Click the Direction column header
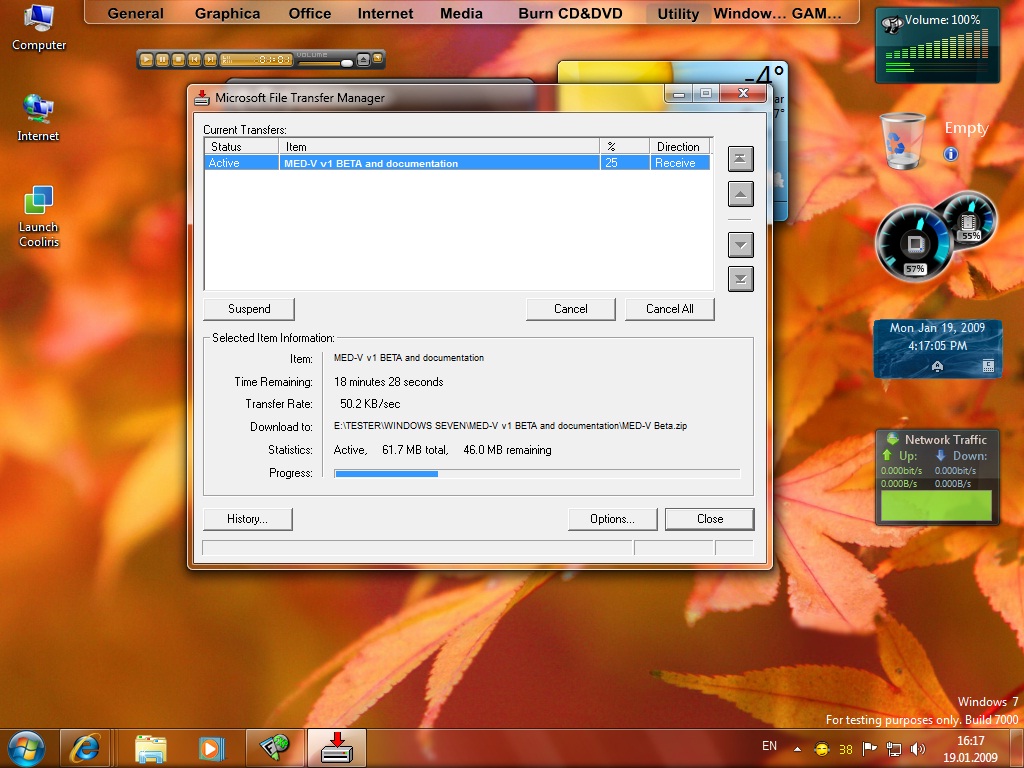 tap(679, 146)
